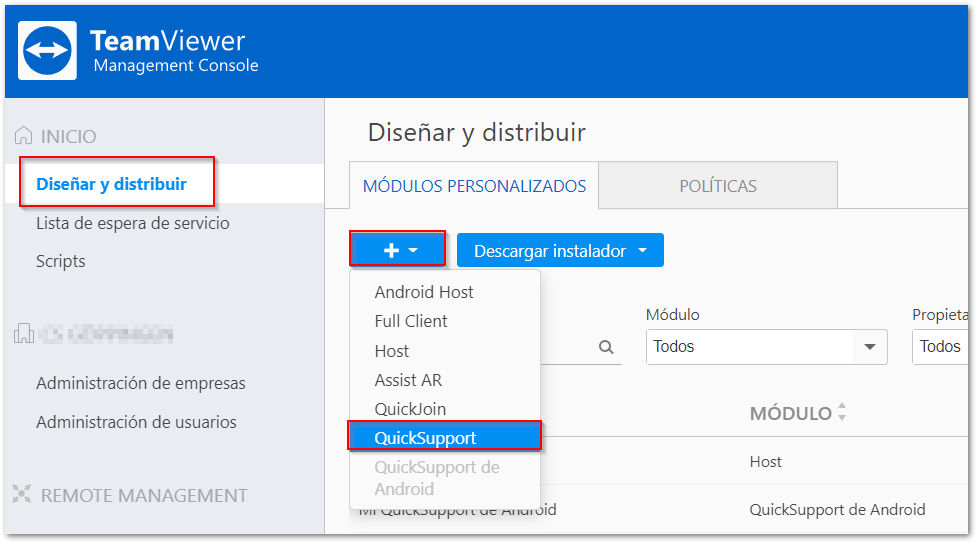Screen dimensions: 977x543
Task: Click the search magnifier icon
Action: point(606,347)
